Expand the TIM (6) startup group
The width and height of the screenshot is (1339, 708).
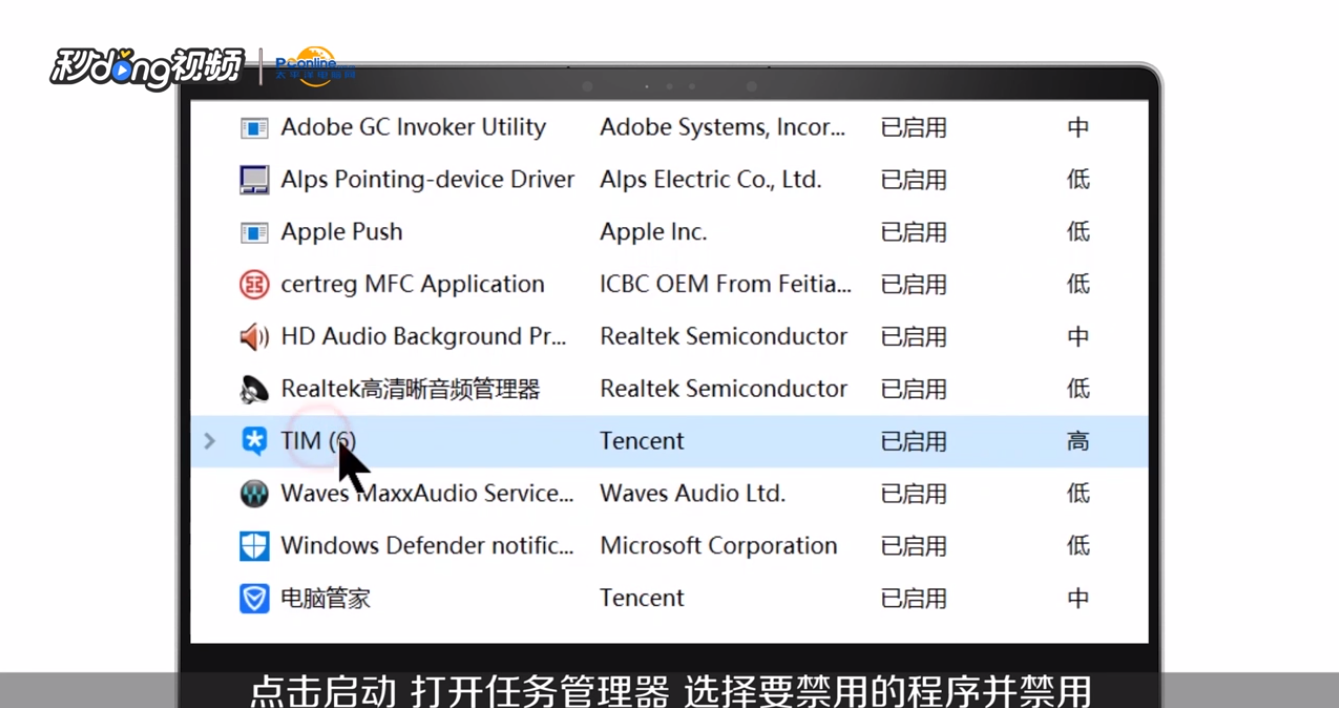209,441
